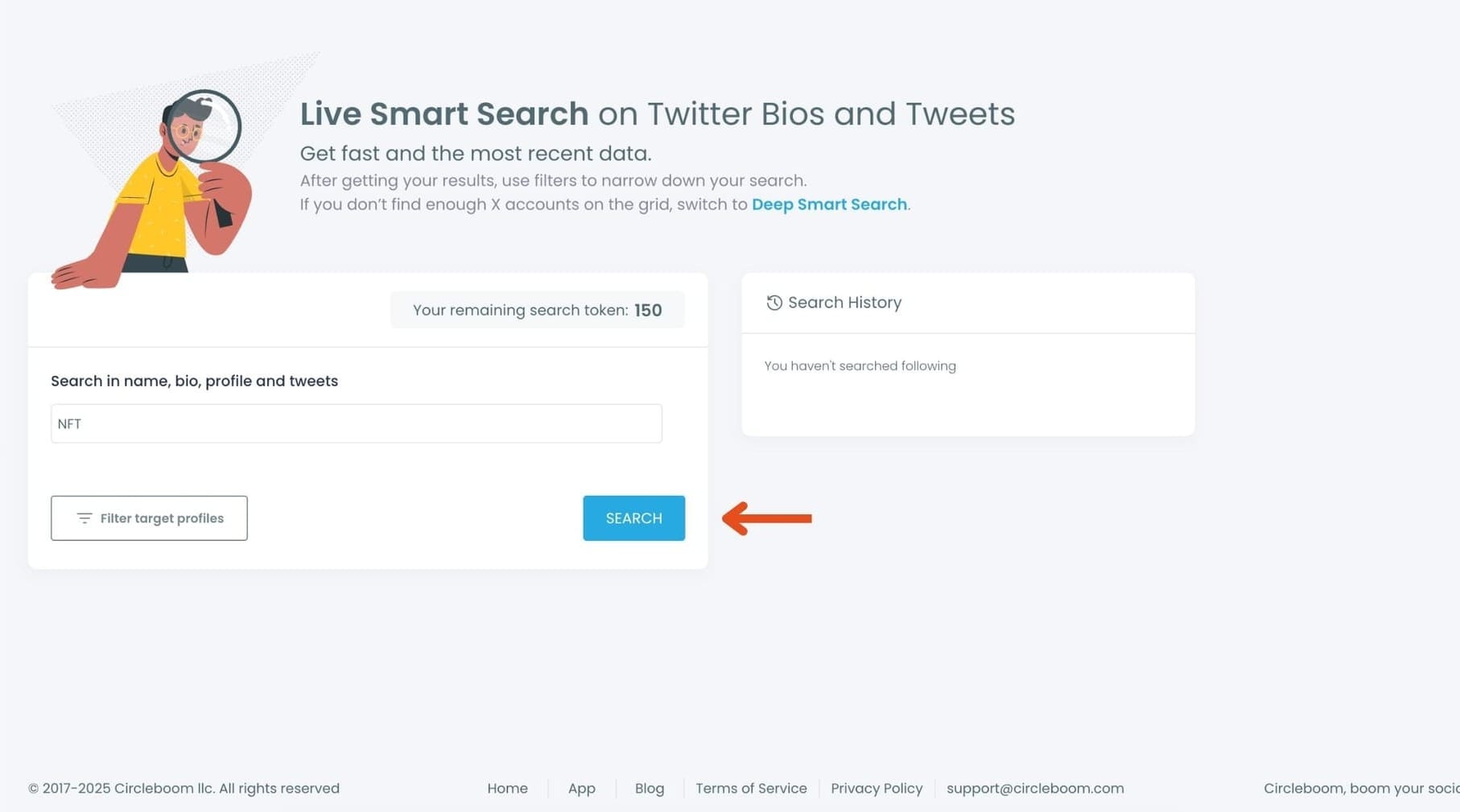Click the Search History panel title
Screen dimensions: 1460x812
844,303
